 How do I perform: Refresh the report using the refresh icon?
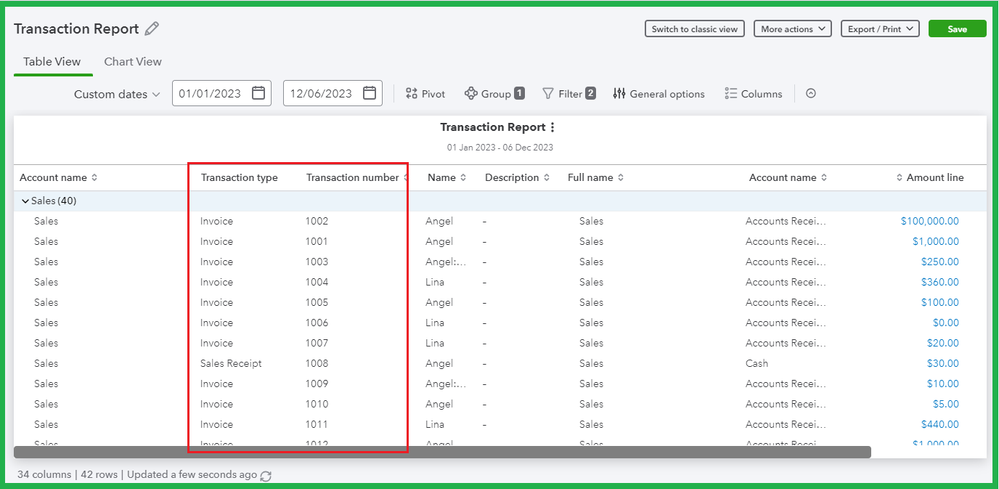coord(266,476)
